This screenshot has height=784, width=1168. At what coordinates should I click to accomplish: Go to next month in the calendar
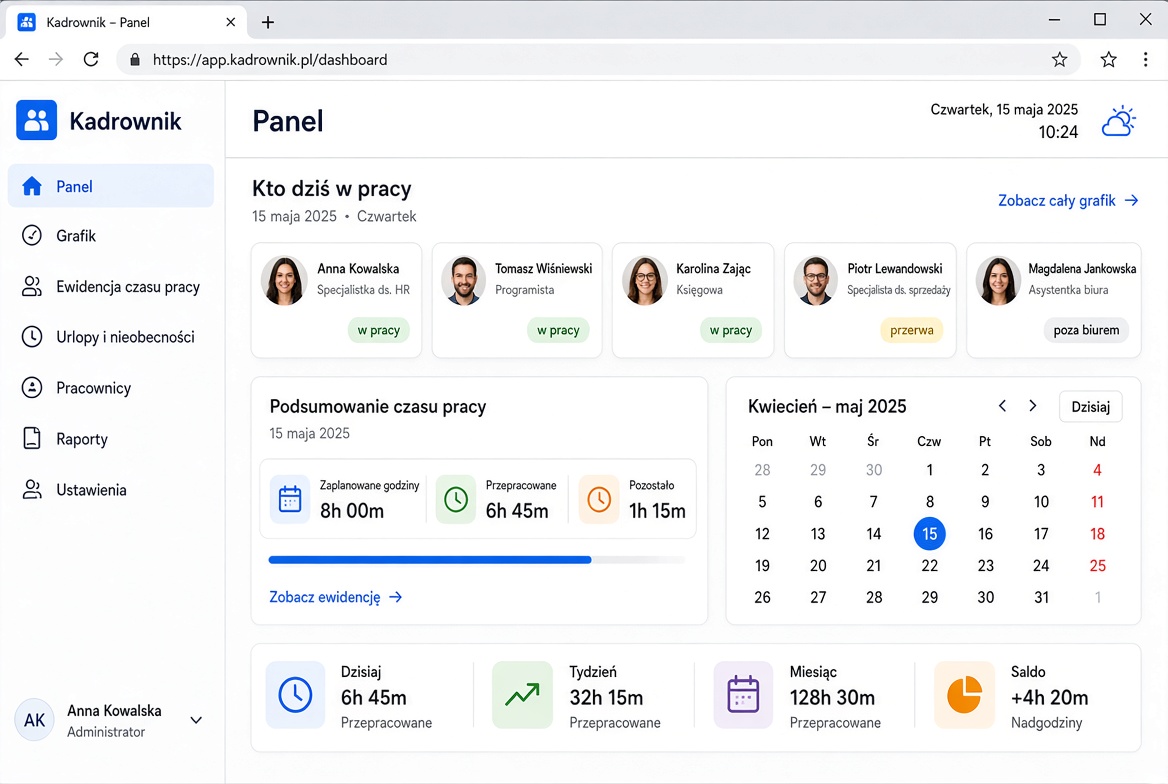[1032, 405]
